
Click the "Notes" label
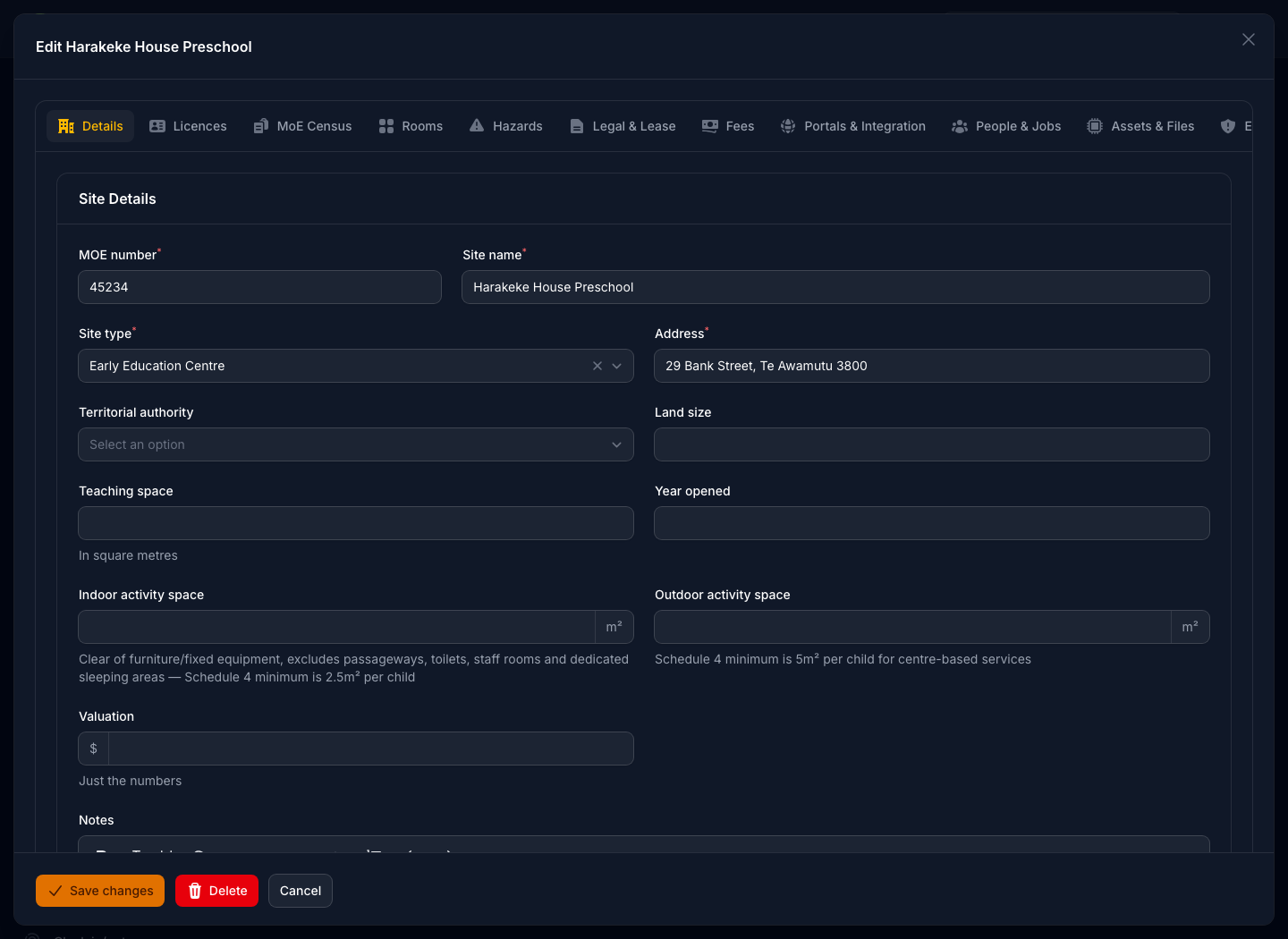(x=97, y=820)
